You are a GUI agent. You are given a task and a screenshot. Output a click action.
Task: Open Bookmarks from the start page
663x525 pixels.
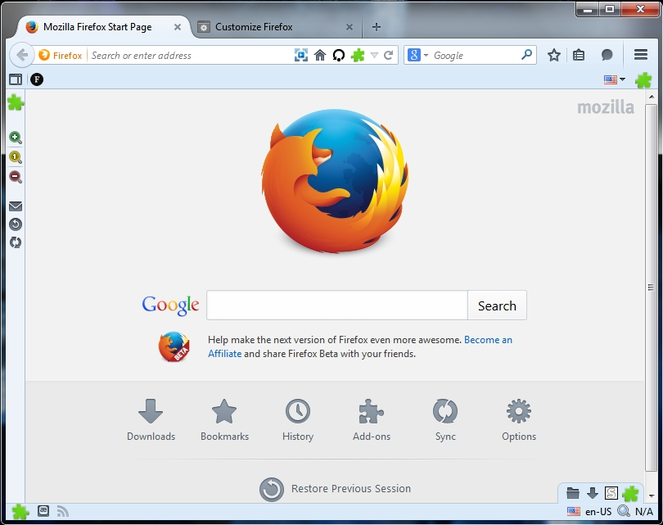[225, 420]
